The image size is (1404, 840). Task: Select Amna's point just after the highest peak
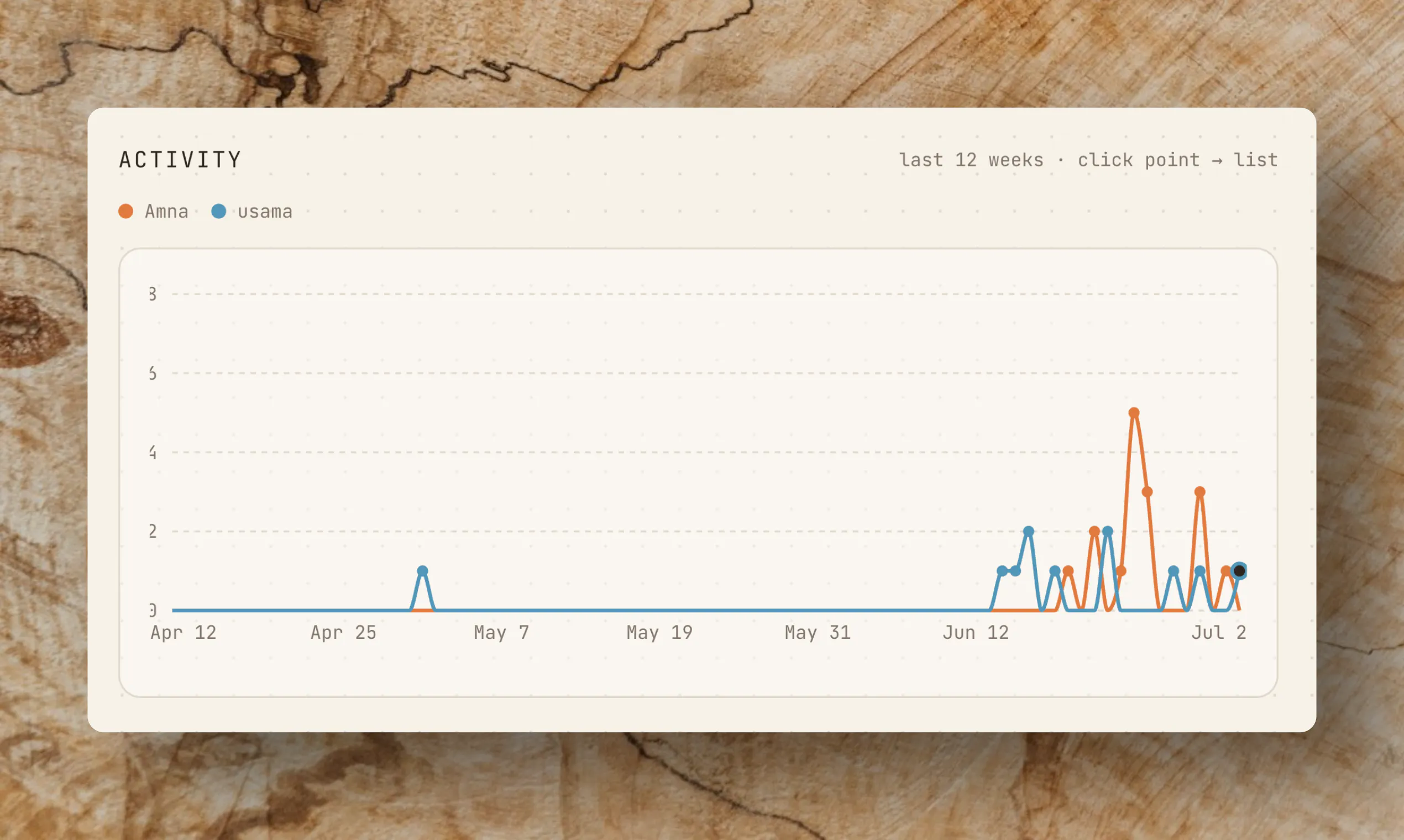pyautogui.click(x=1147, y=491)
